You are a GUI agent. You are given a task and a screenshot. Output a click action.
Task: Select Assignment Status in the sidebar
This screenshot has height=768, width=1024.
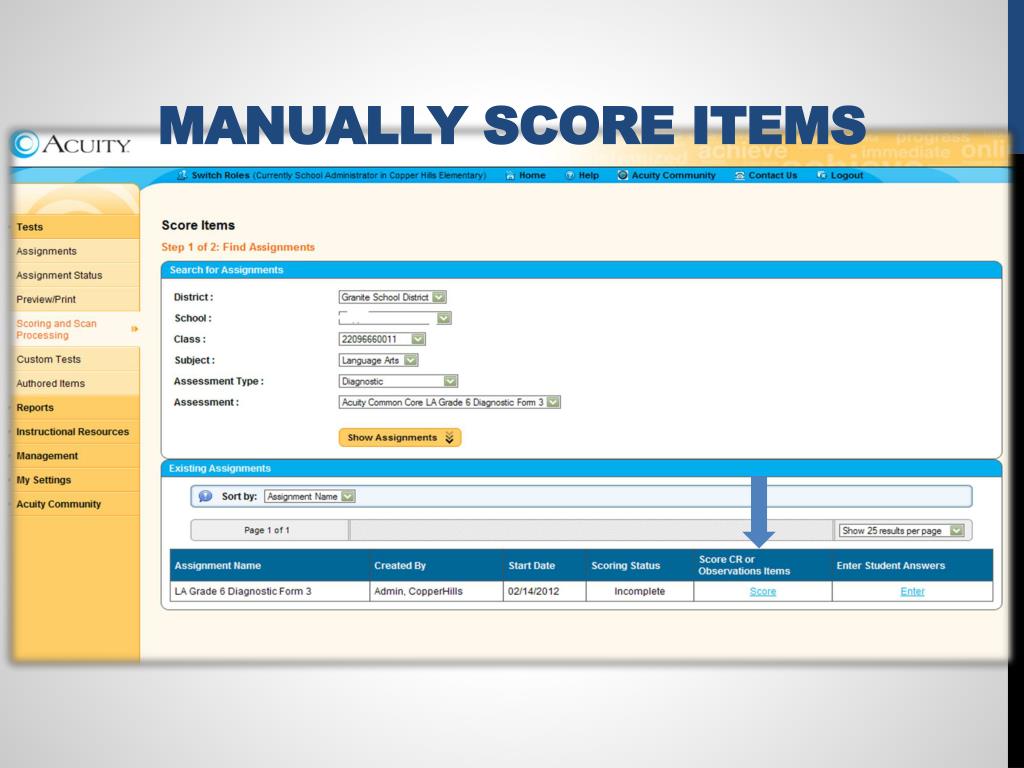[x=74, y=275]
